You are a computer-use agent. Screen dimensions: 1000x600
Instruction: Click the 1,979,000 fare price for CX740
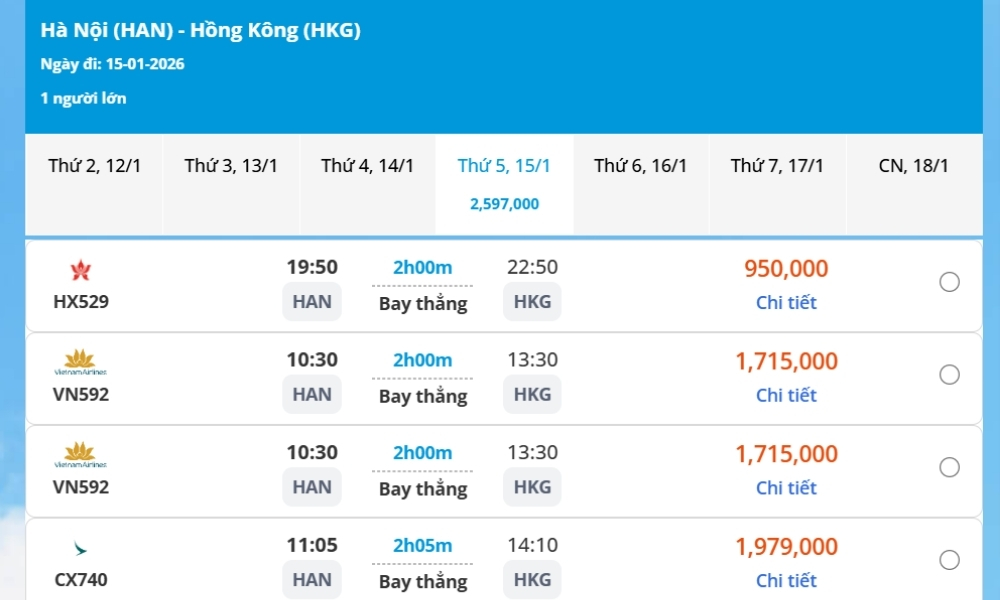point(786,546)
